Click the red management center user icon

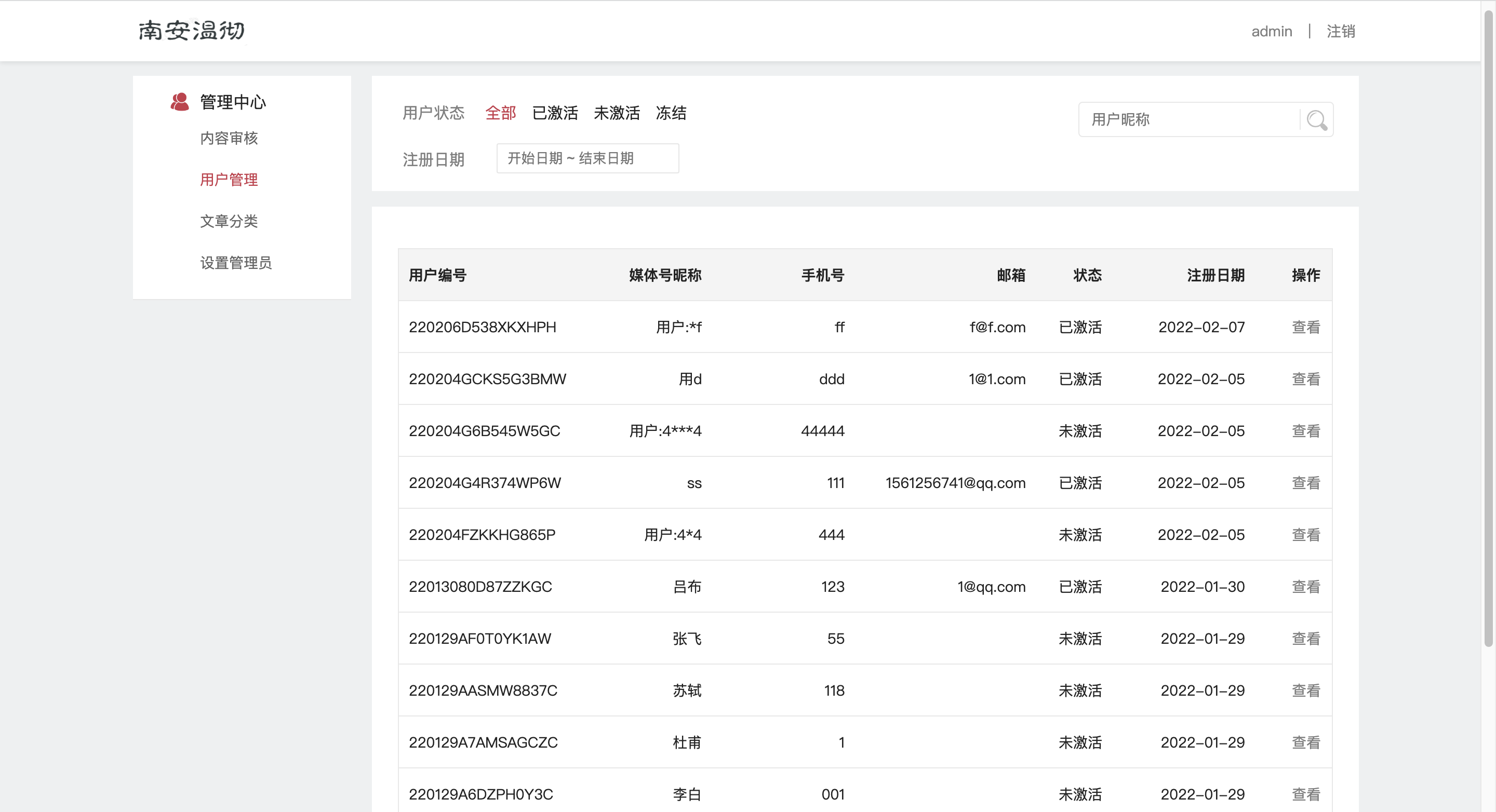tap(179, 102)
